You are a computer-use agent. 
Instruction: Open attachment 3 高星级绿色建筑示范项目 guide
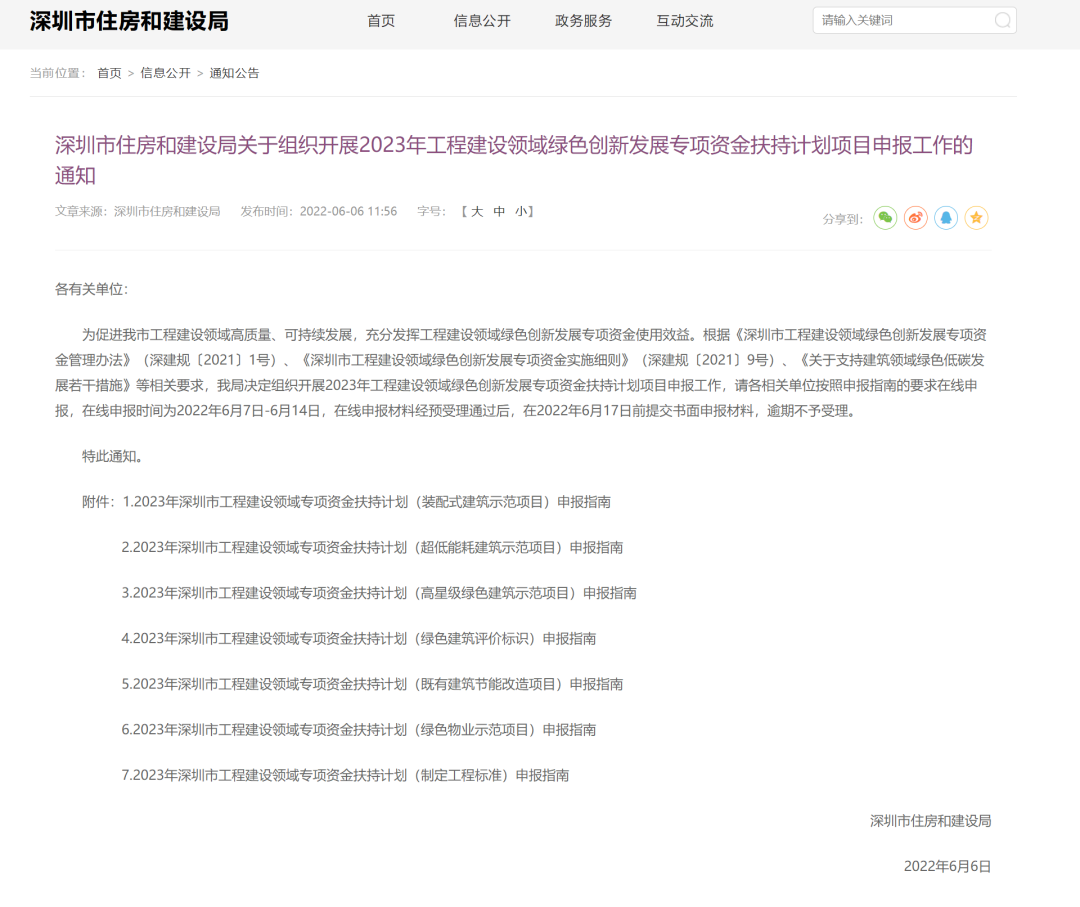coord(379,593)
